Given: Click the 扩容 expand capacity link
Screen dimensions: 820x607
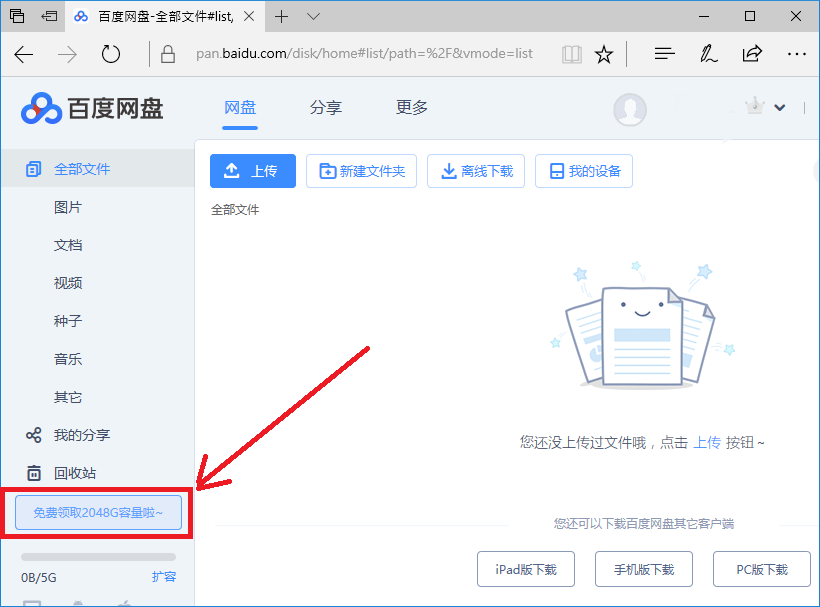Looking at the screenshot, I should [x=164, y=577].
